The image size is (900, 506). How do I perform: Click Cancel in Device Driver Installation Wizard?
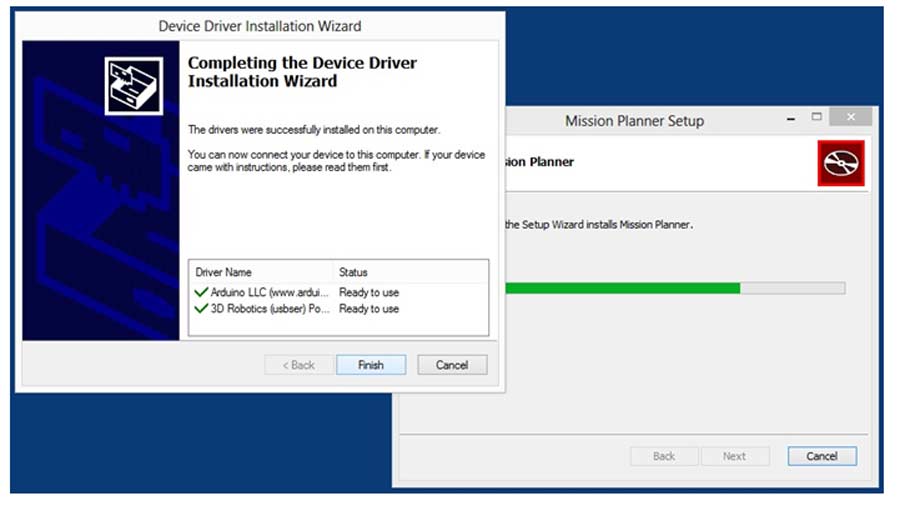tap(452, 365)
